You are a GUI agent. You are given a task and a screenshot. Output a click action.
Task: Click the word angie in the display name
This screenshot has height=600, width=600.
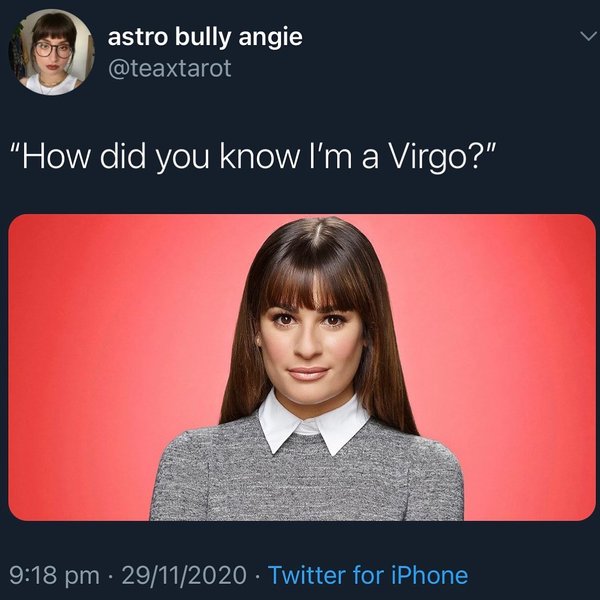pyautogui.click(x=271, y=38)
